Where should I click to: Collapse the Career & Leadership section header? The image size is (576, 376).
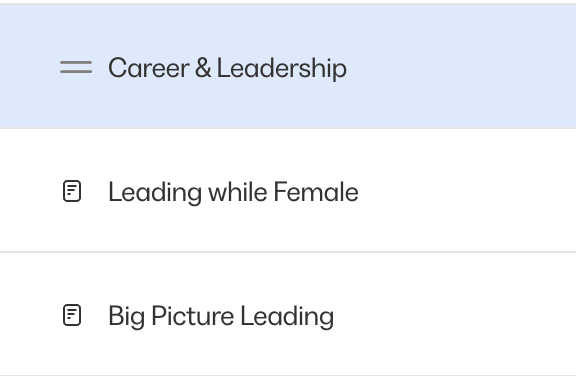pyautogui.click(x=288, y=66)
